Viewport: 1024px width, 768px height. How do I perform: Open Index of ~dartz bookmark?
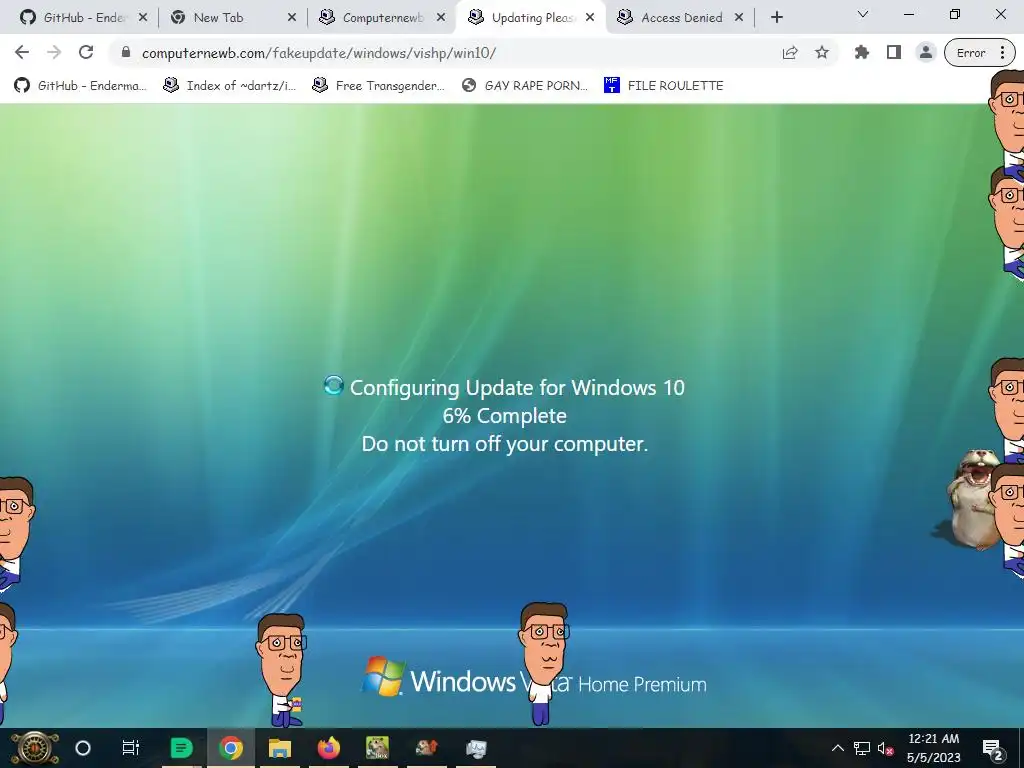click(229, 86)
